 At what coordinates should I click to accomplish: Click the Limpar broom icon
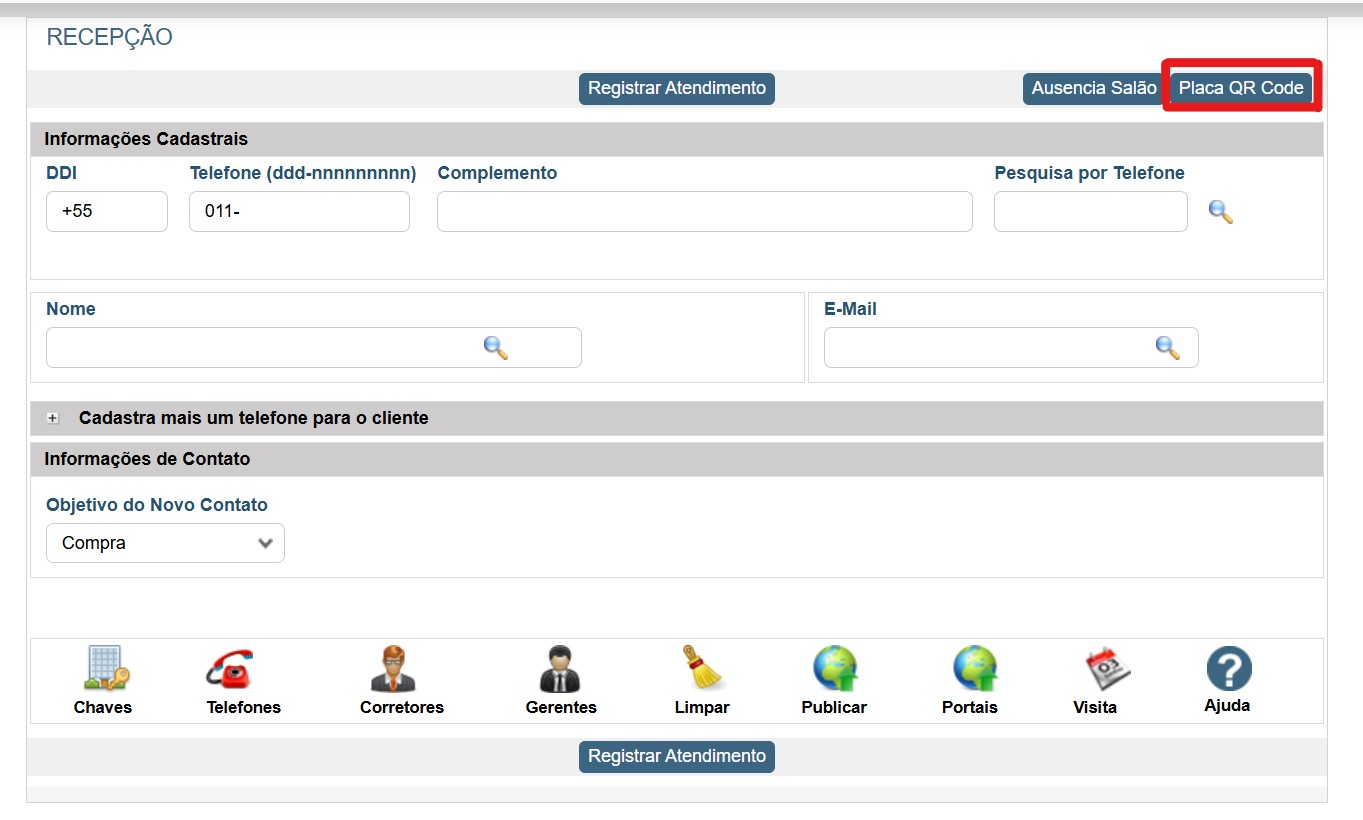click(703, 669)
